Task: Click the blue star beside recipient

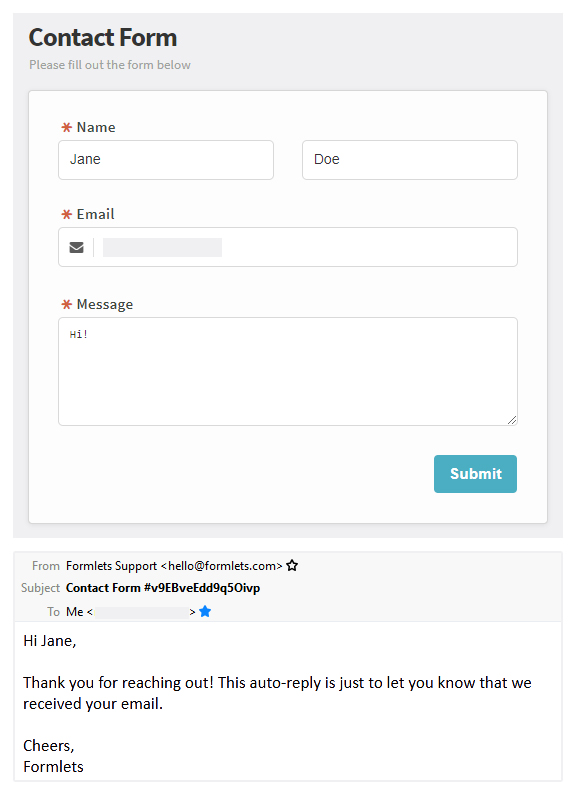Action: point(205,611)
